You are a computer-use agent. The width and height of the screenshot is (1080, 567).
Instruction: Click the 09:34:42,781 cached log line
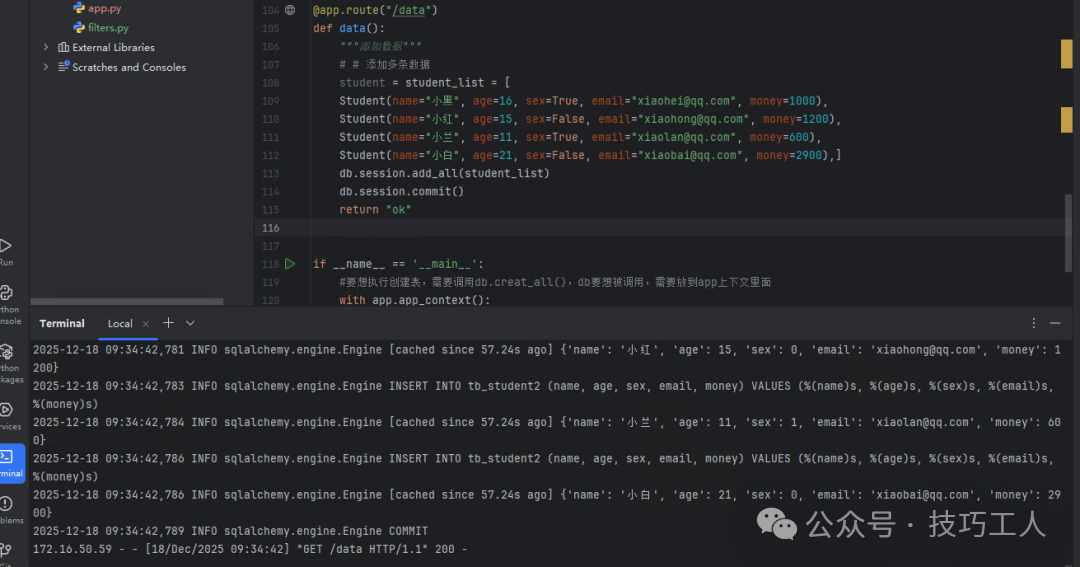(x=547, y=358)
